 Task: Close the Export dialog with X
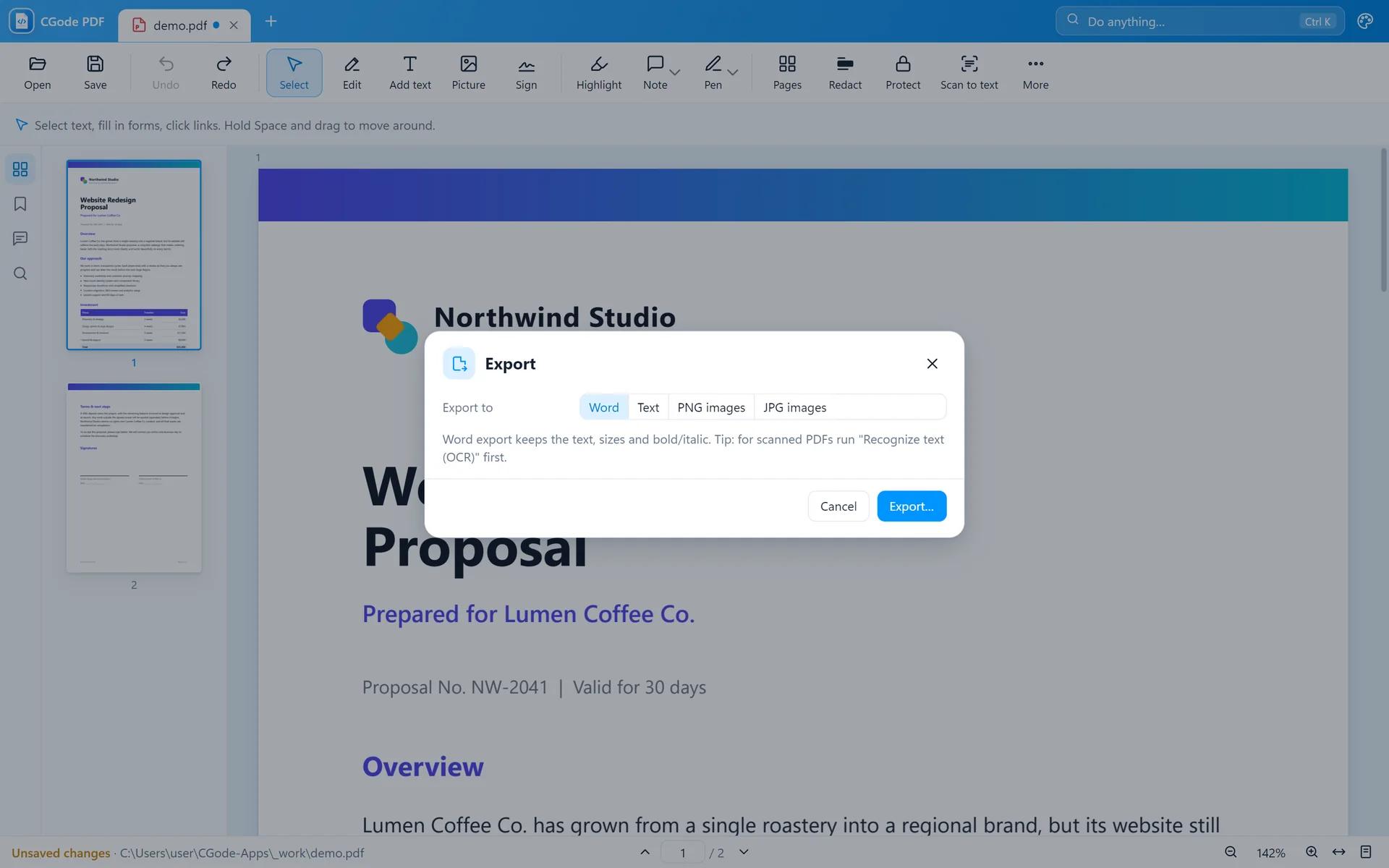932,364
